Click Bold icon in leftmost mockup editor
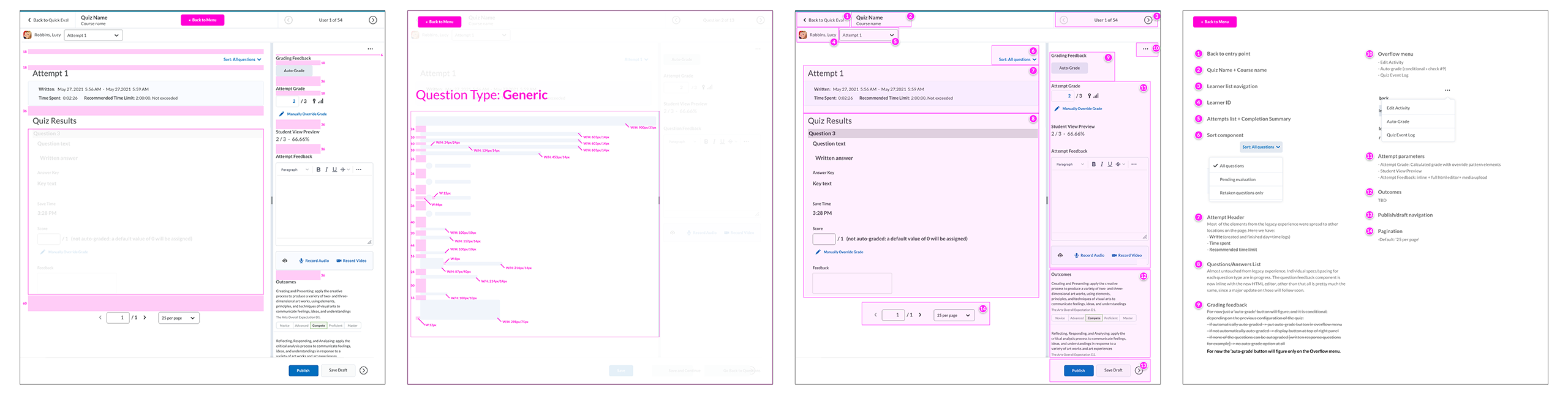 318,170
